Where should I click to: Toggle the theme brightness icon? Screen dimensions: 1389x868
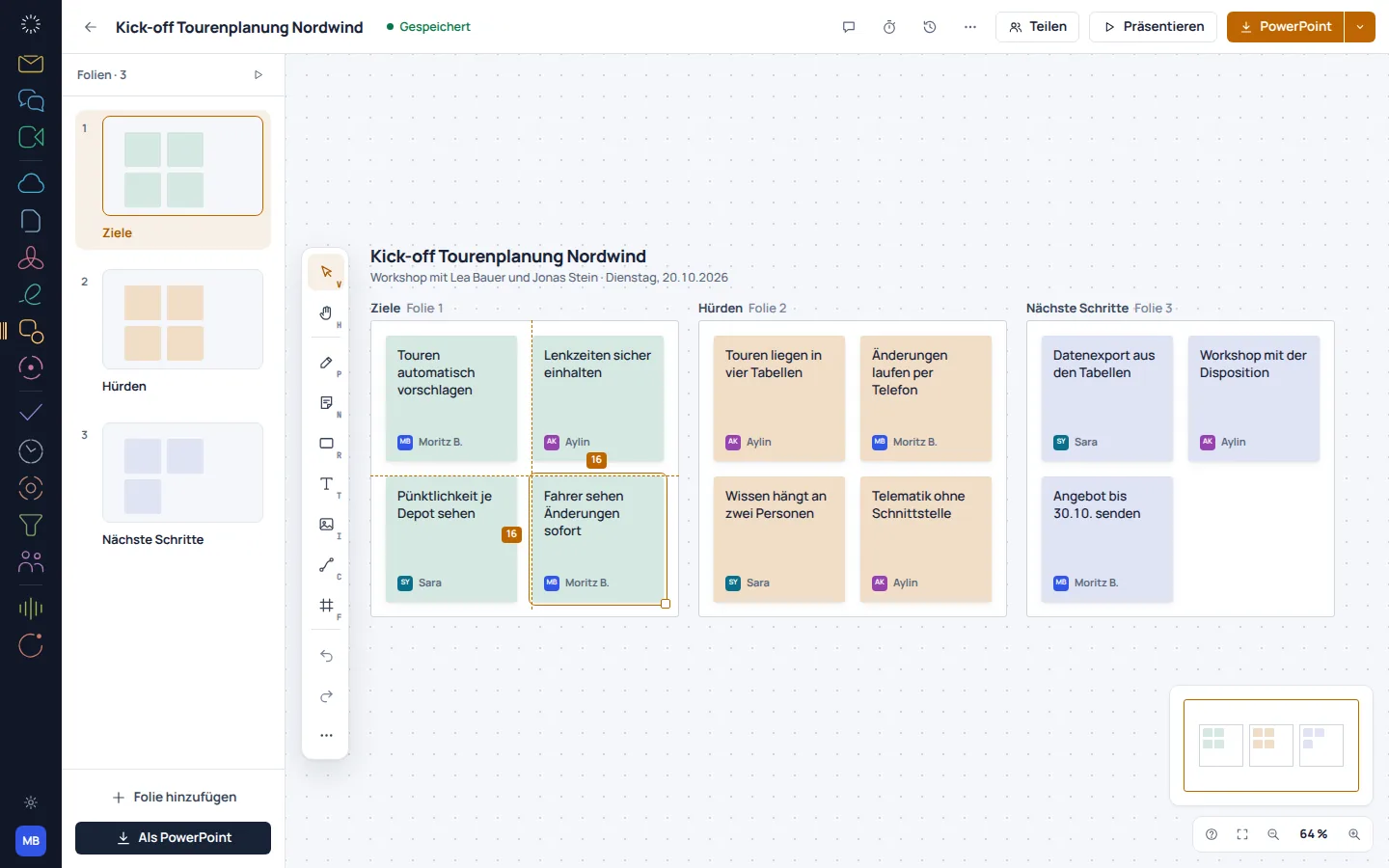(x=31, y=802)
